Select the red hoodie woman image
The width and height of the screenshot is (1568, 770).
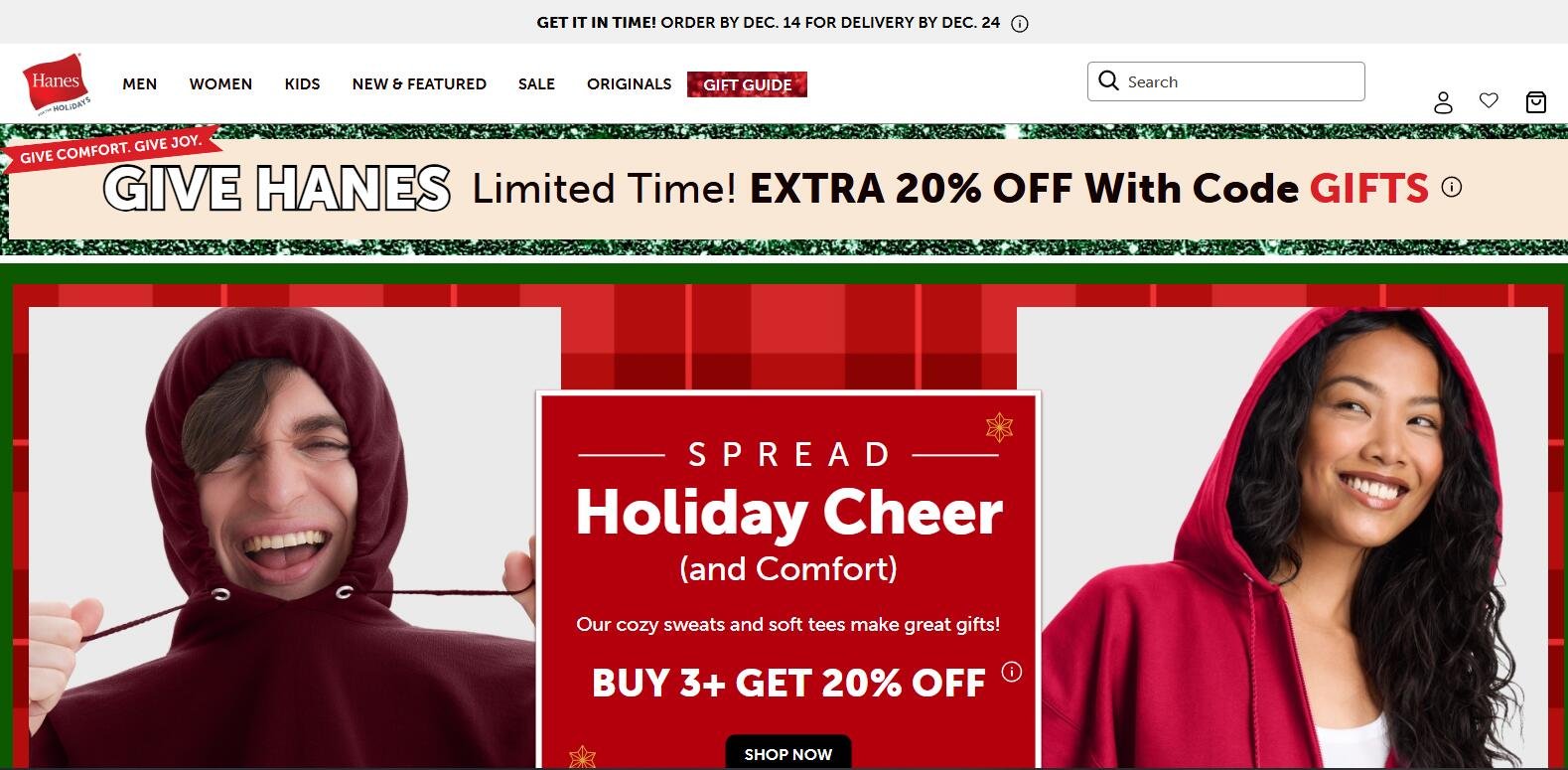(x=1282, y=538)
